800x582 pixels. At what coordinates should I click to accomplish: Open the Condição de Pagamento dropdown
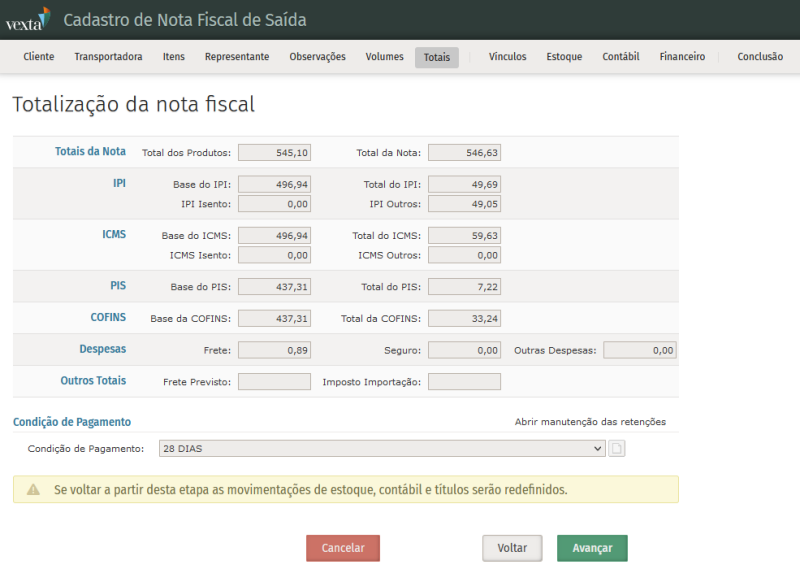click(x=382, y=449)
